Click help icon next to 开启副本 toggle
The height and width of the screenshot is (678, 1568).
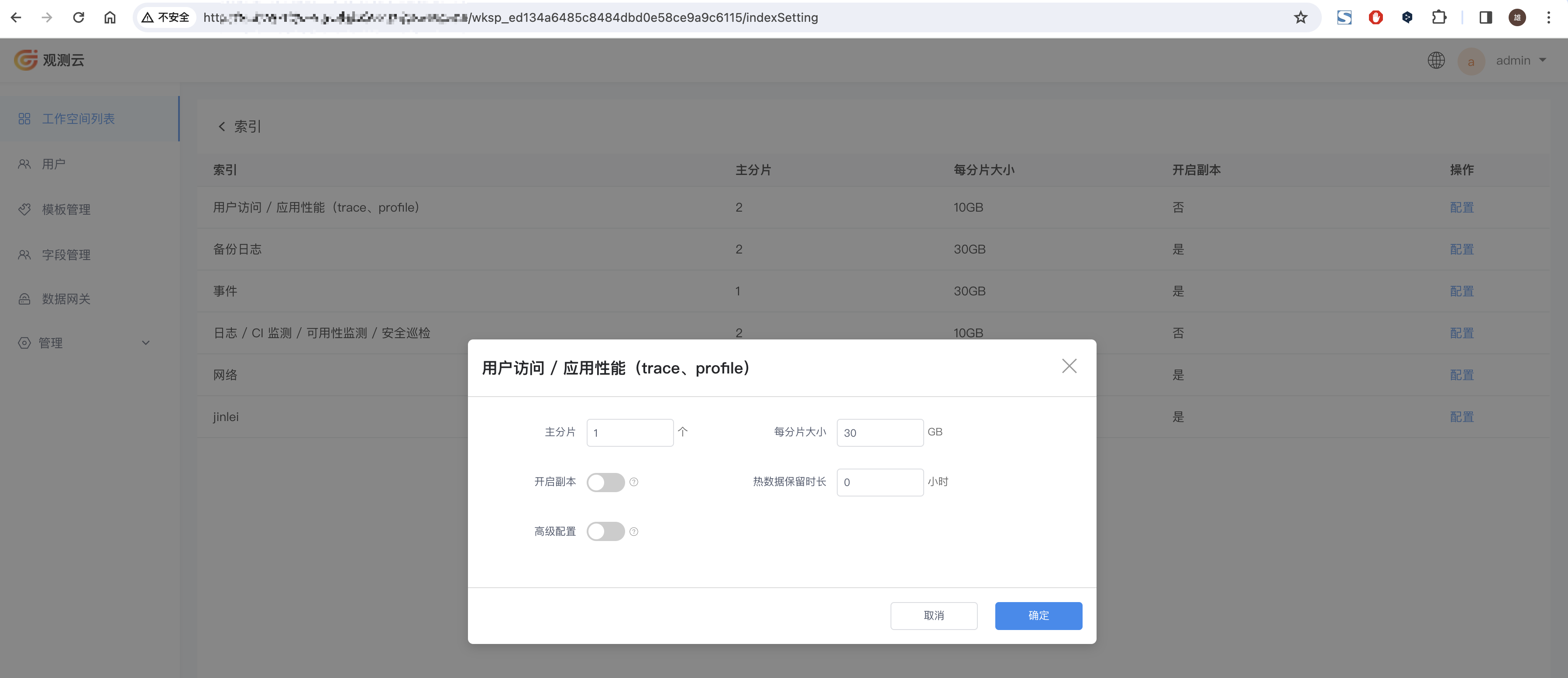point(634,482)
